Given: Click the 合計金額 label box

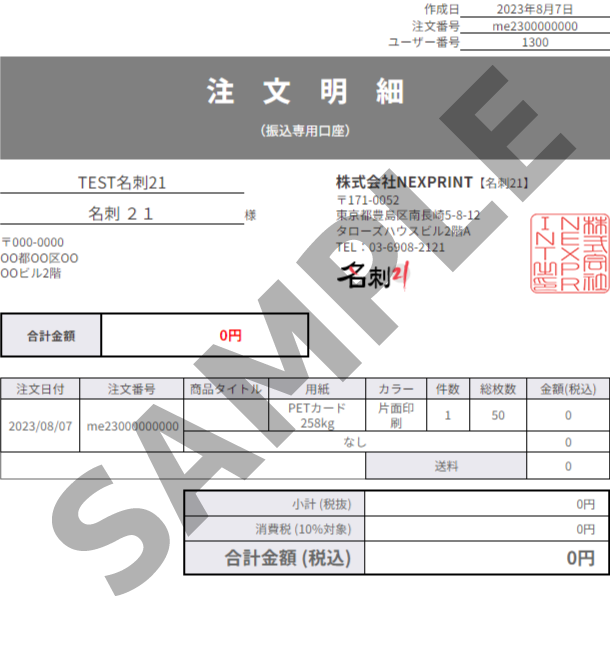Looking at the screenshot, I should [51, 336].
